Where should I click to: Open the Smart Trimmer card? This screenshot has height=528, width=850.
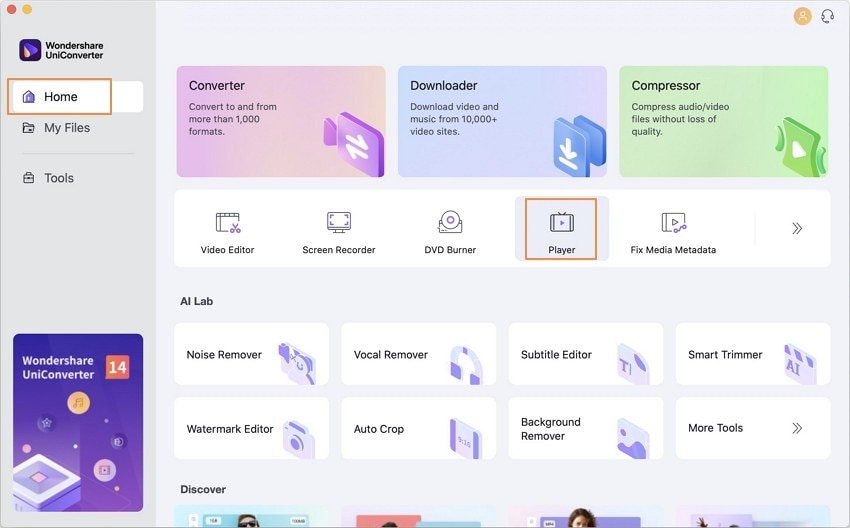point(753,354)
